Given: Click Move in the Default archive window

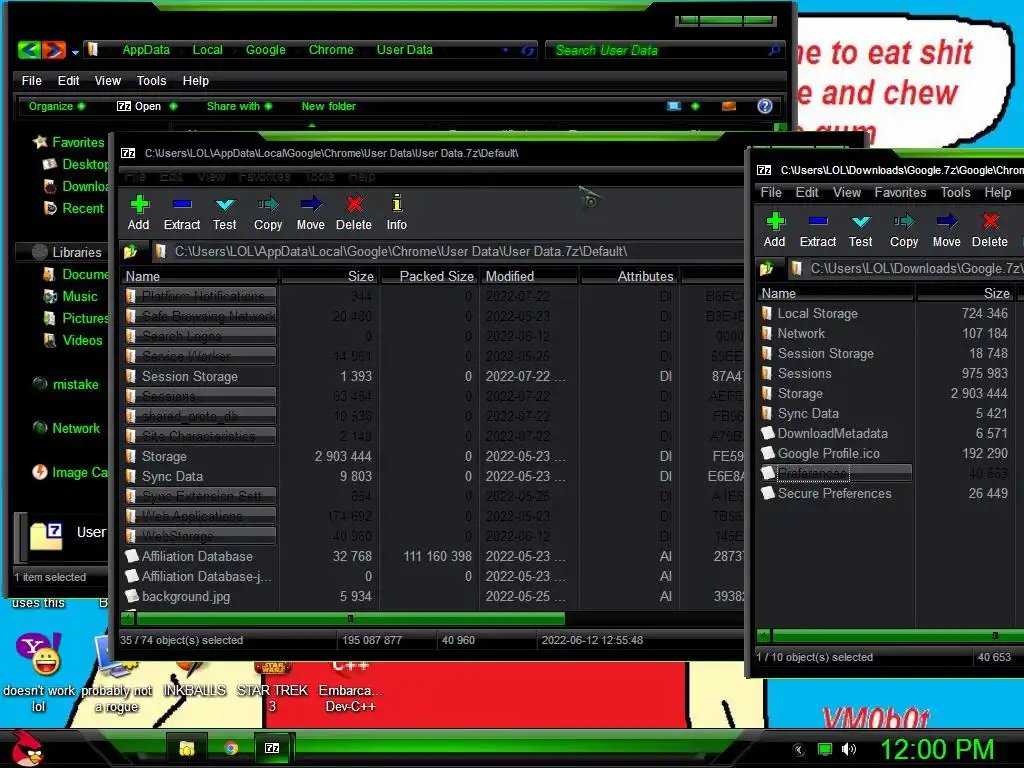Looking at the screenshot, I should 311,213.
